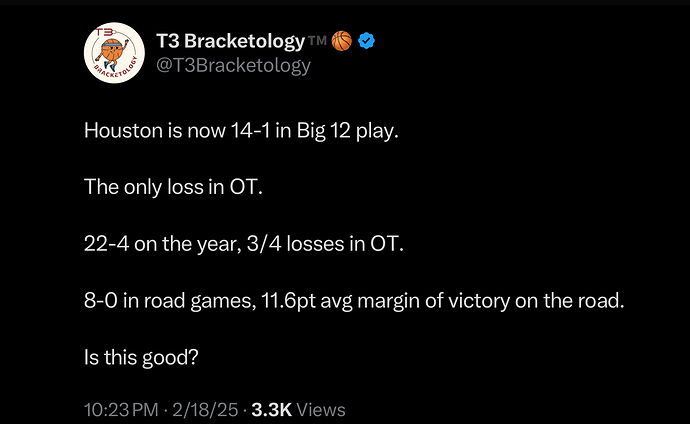
Task: Click the "Is this good?" line
Action: coord(141,357)
